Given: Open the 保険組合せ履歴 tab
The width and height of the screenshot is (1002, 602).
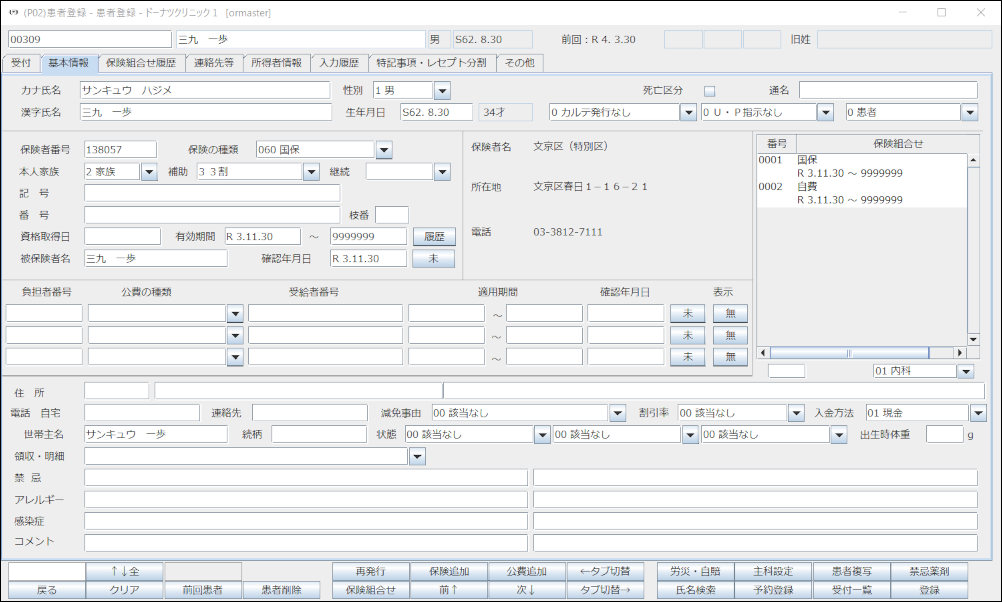Looking at the screenshot, I should click(141, 63).
